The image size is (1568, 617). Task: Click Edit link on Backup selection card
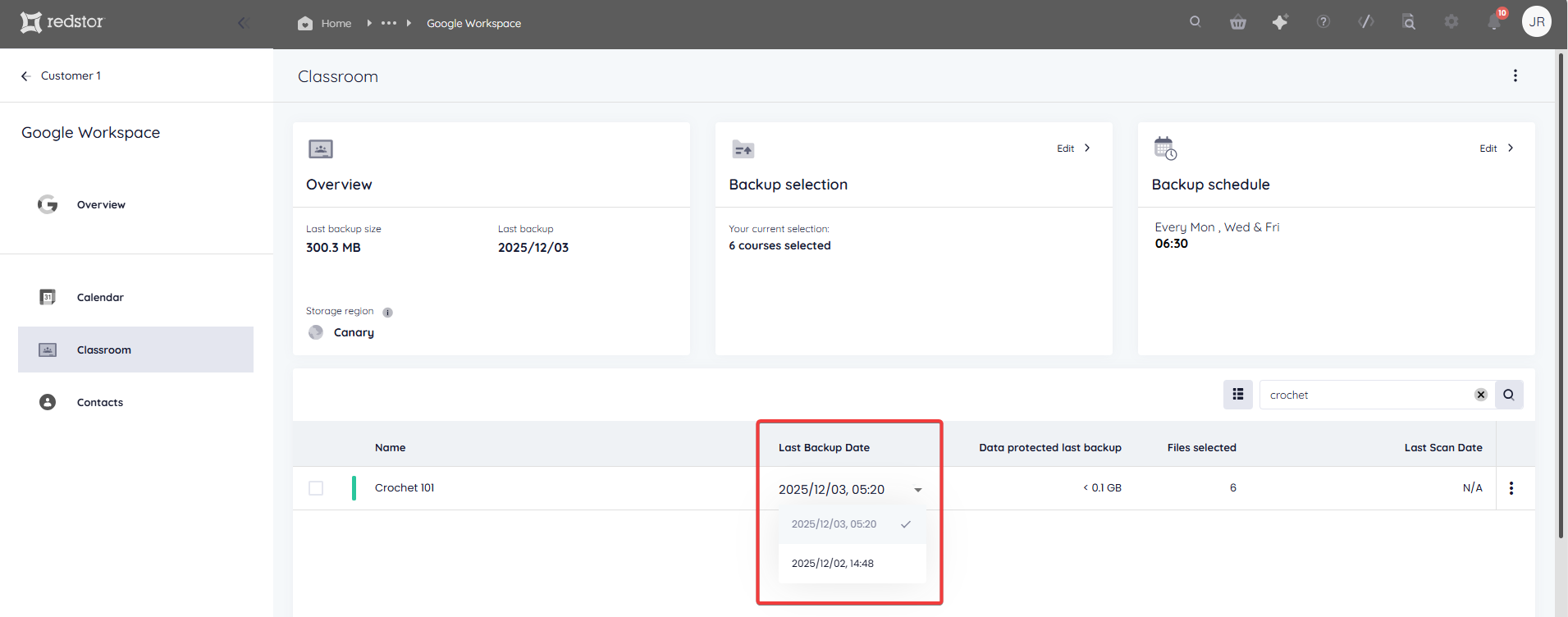point(1065,149)
